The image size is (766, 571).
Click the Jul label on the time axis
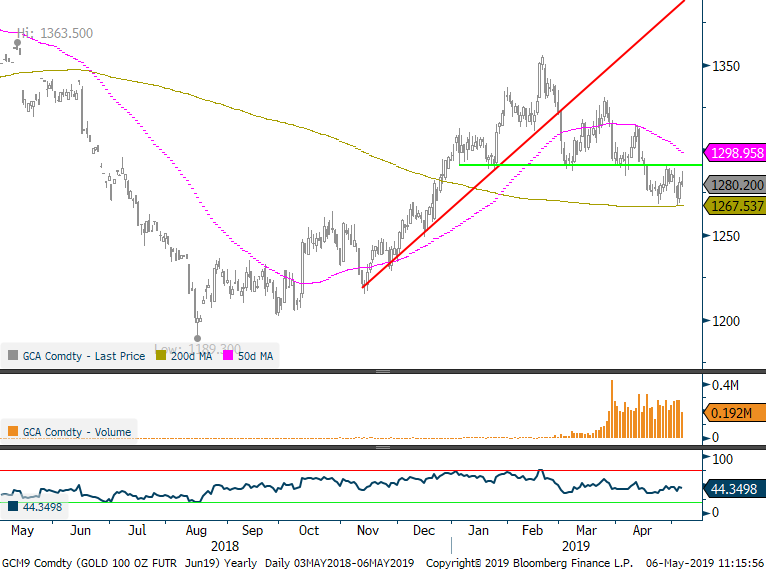click(137, 530)
